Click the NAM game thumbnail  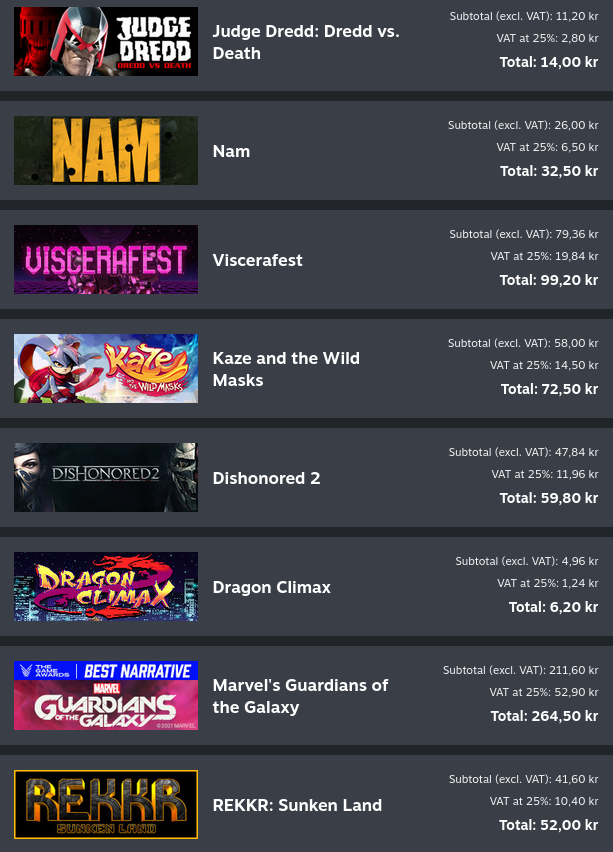click(x=106, y=151)
